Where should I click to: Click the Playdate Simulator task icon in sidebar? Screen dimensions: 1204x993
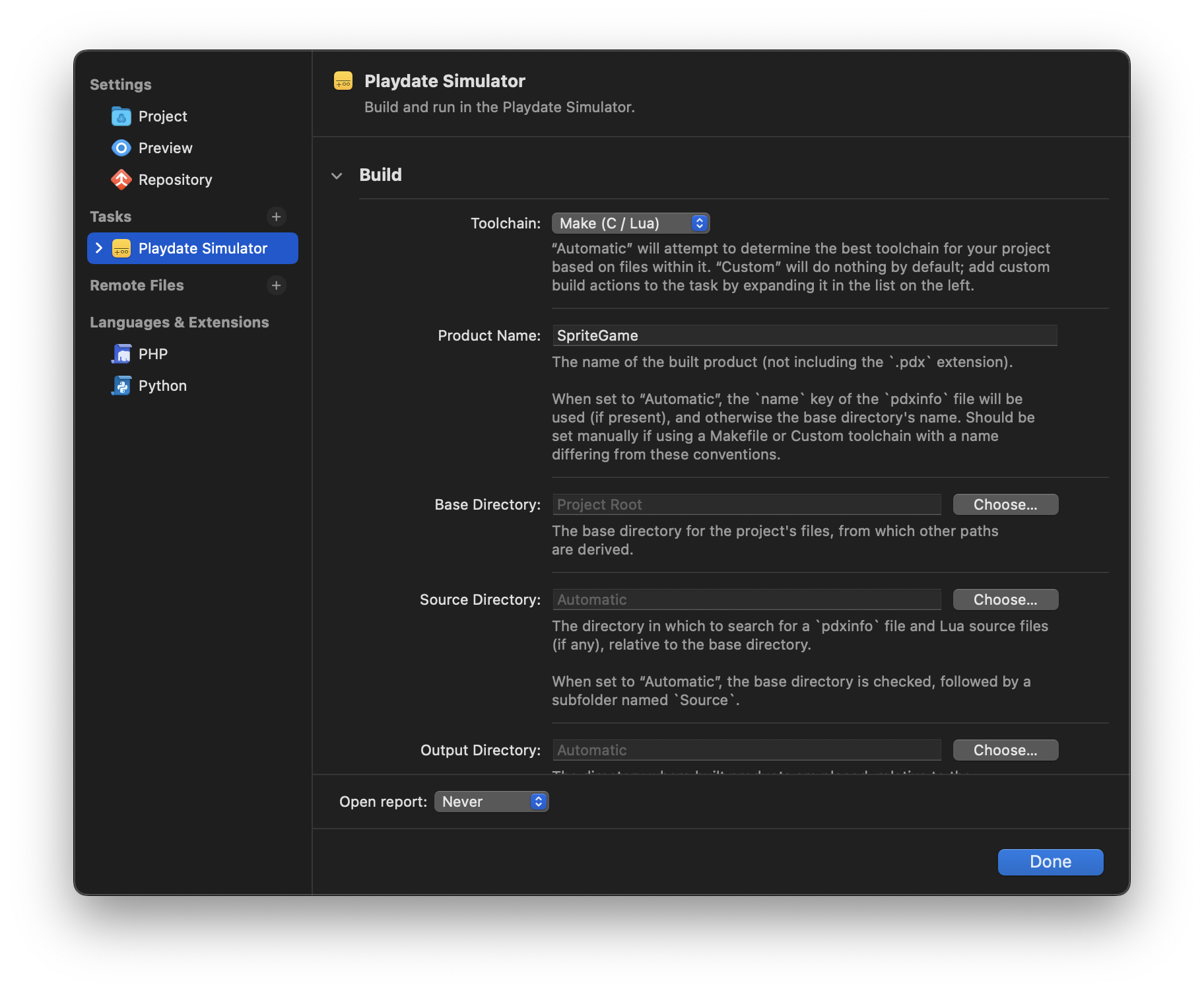tap(121, 248)
